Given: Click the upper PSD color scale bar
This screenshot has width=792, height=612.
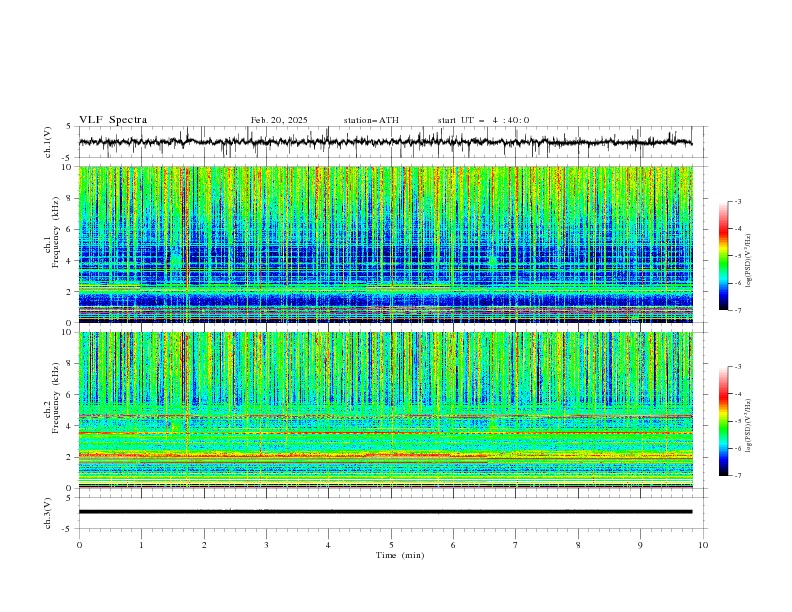Looking at the screenshot, I should 723,256.
